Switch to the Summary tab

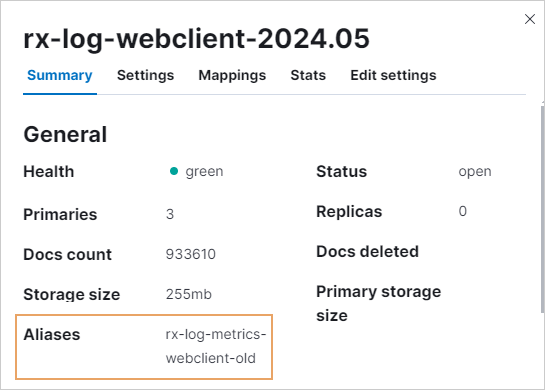pyautogui.click(x=60, y=75)
